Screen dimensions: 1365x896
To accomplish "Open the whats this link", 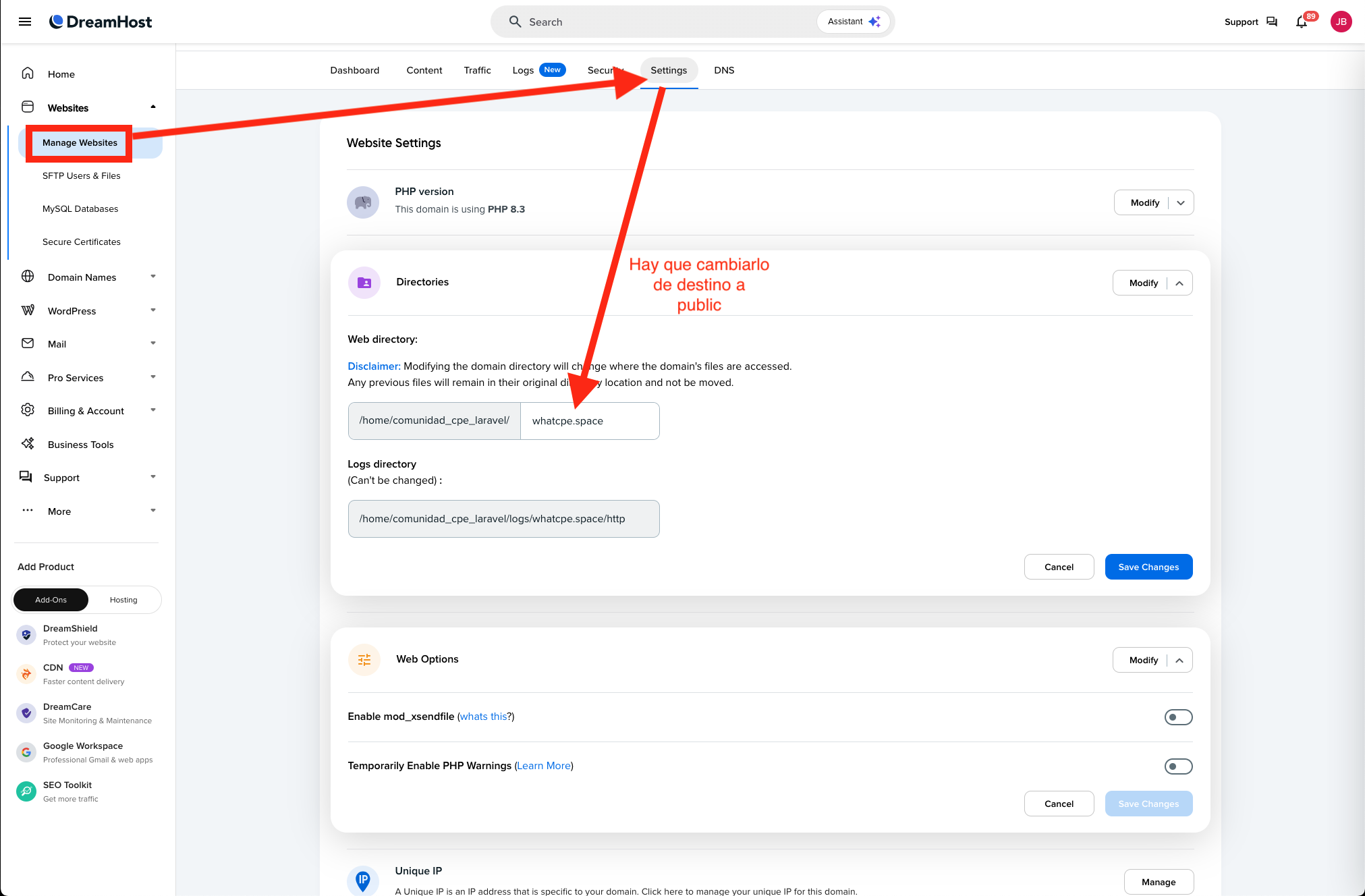I will [483, 717].
